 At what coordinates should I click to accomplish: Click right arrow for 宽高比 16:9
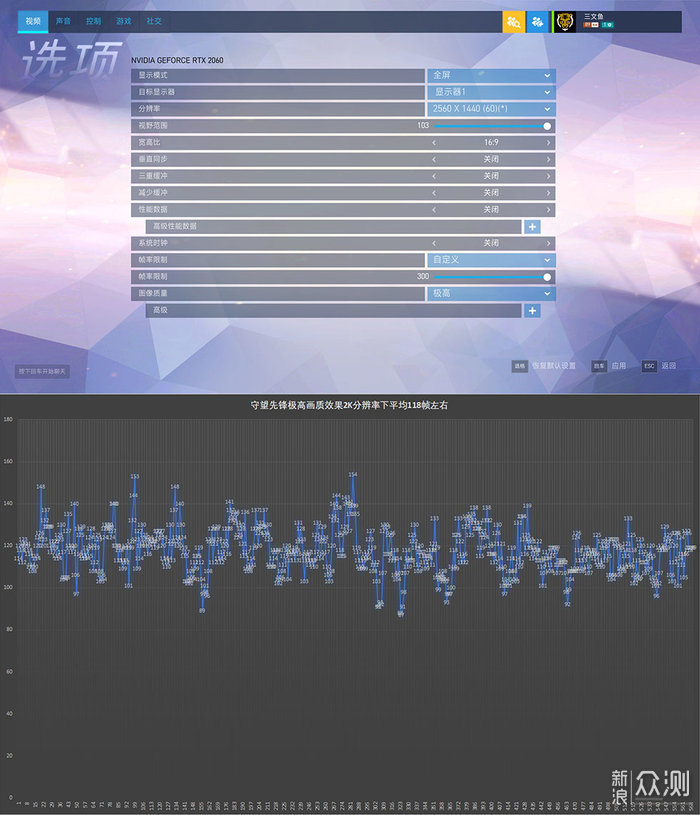click(548, 142)
